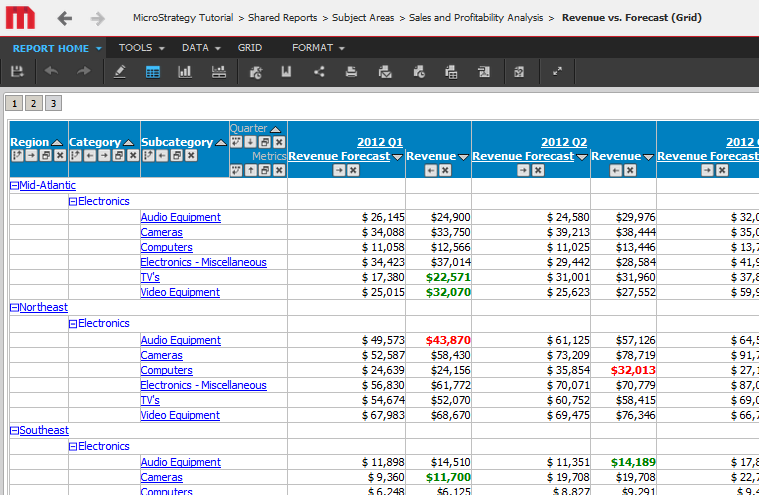Image resolution: width=759 pixels, height=495 pixels.
Task: Open the 2012 Q1 header link
Action: pyautogui.click(x=380, y=142)
